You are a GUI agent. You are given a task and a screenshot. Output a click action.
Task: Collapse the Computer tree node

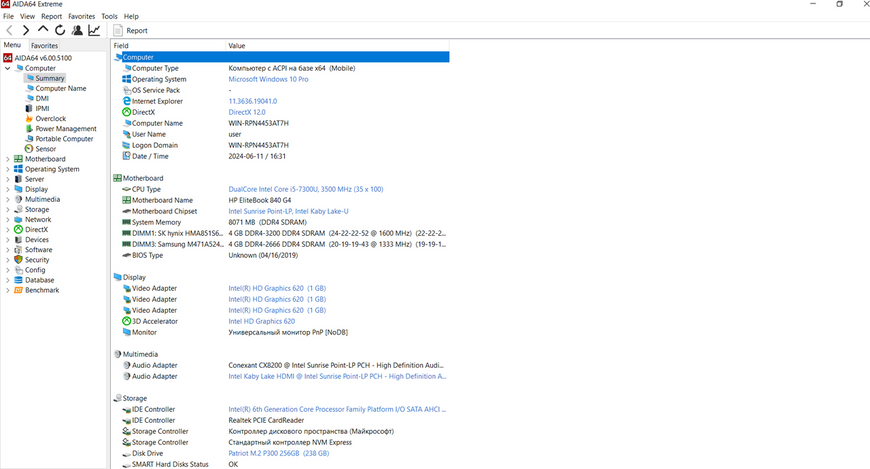click(7, 68)
